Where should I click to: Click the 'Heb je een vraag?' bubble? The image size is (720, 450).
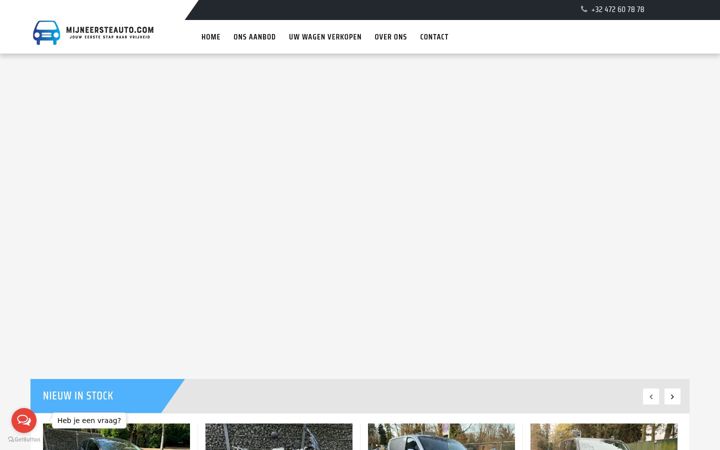tap(89, 420)
